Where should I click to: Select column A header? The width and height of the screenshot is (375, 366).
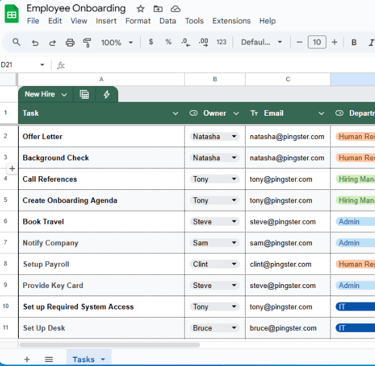coord(101,79)
